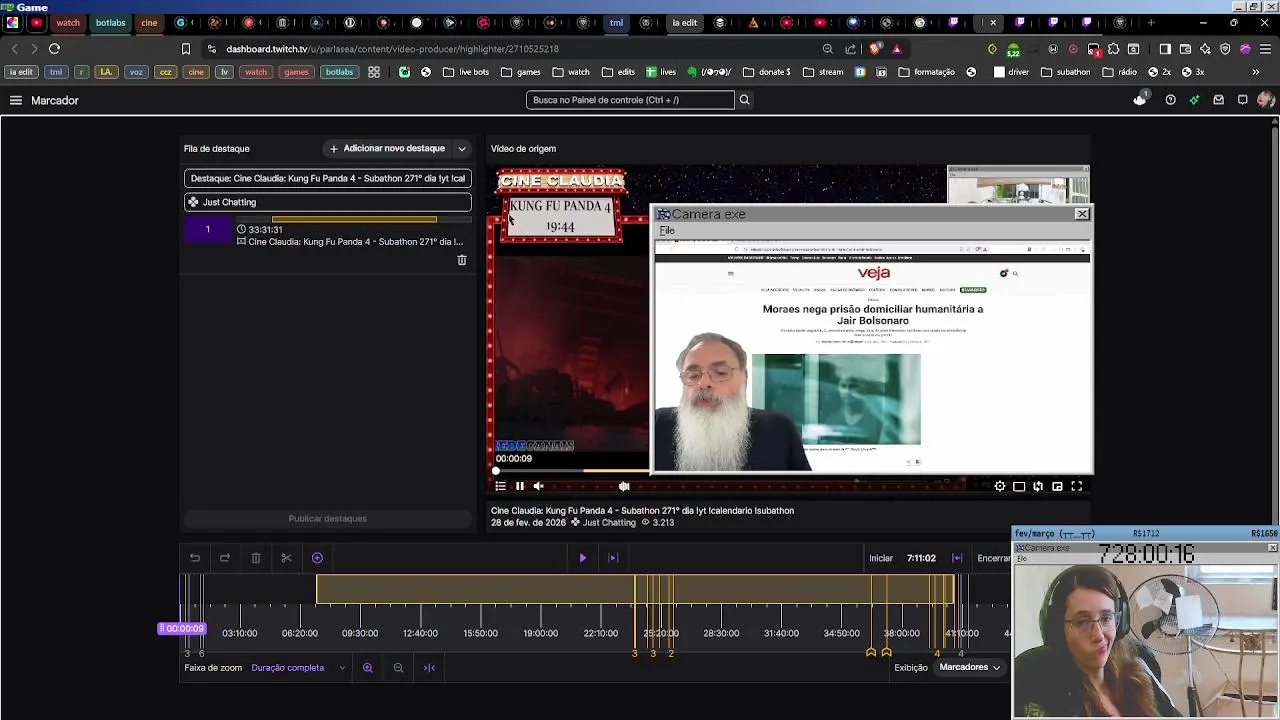The width and height of the screenshot is (1280, 720).
Task: Adjust the player volume slider handle
Action: [624, 486]
